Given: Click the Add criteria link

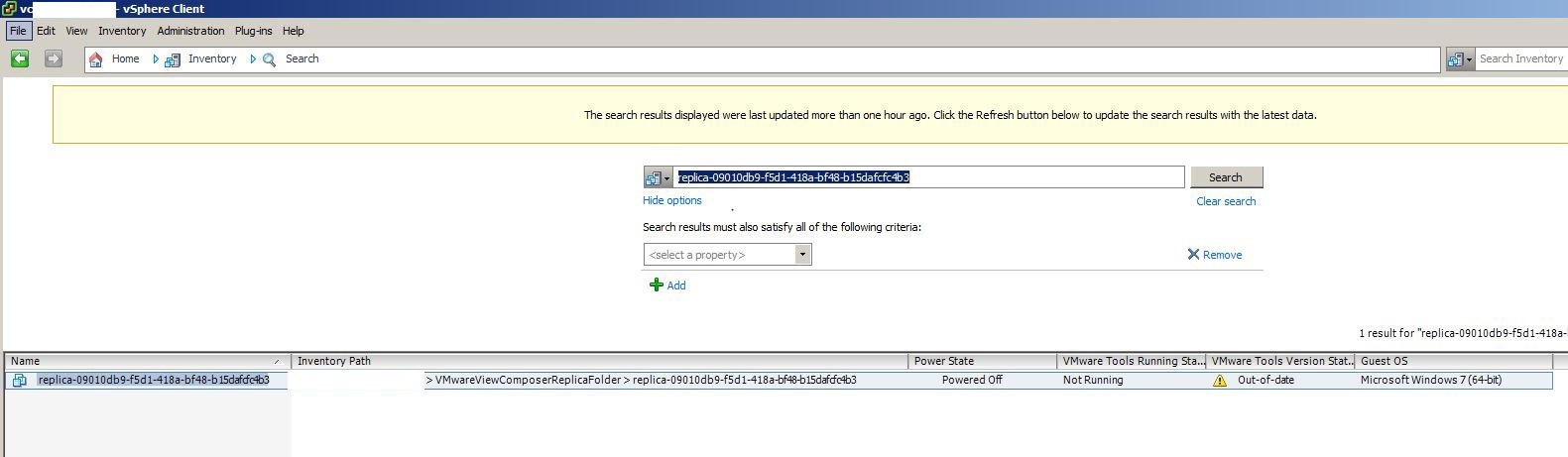Looking at the screenshot, I should [x=676, y=286].
